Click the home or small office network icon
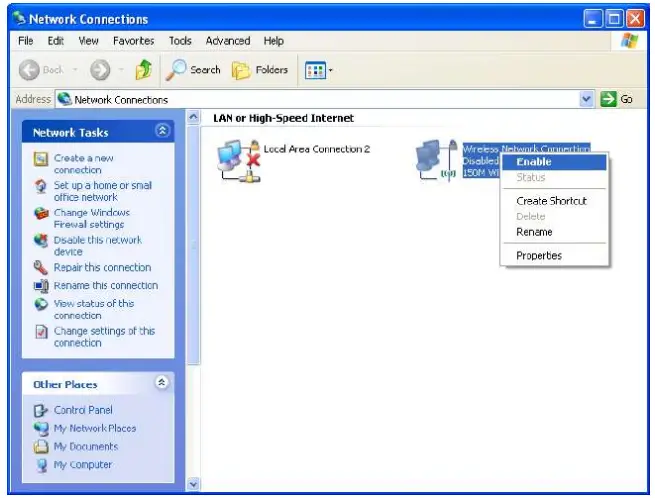The width and height of the screenshot is (655, 498). click(x=41, y=186)
